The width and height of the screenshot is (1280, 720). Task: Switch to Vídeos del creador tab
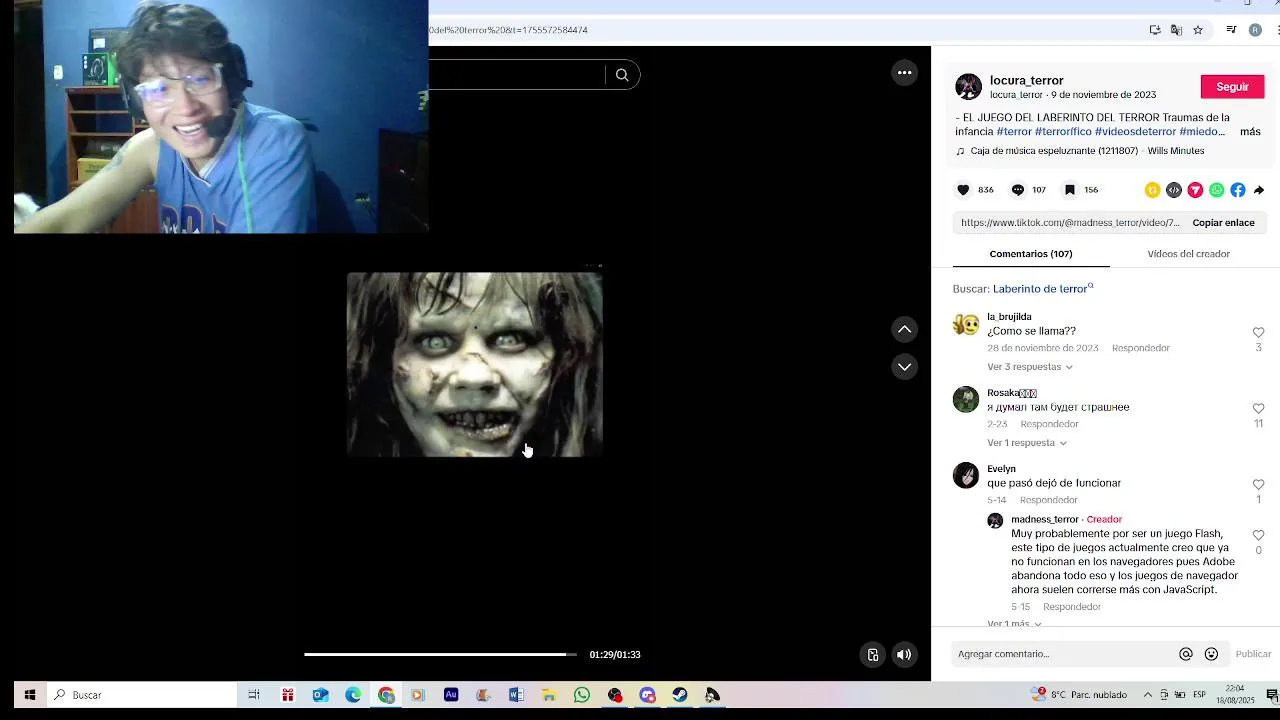1188,254
